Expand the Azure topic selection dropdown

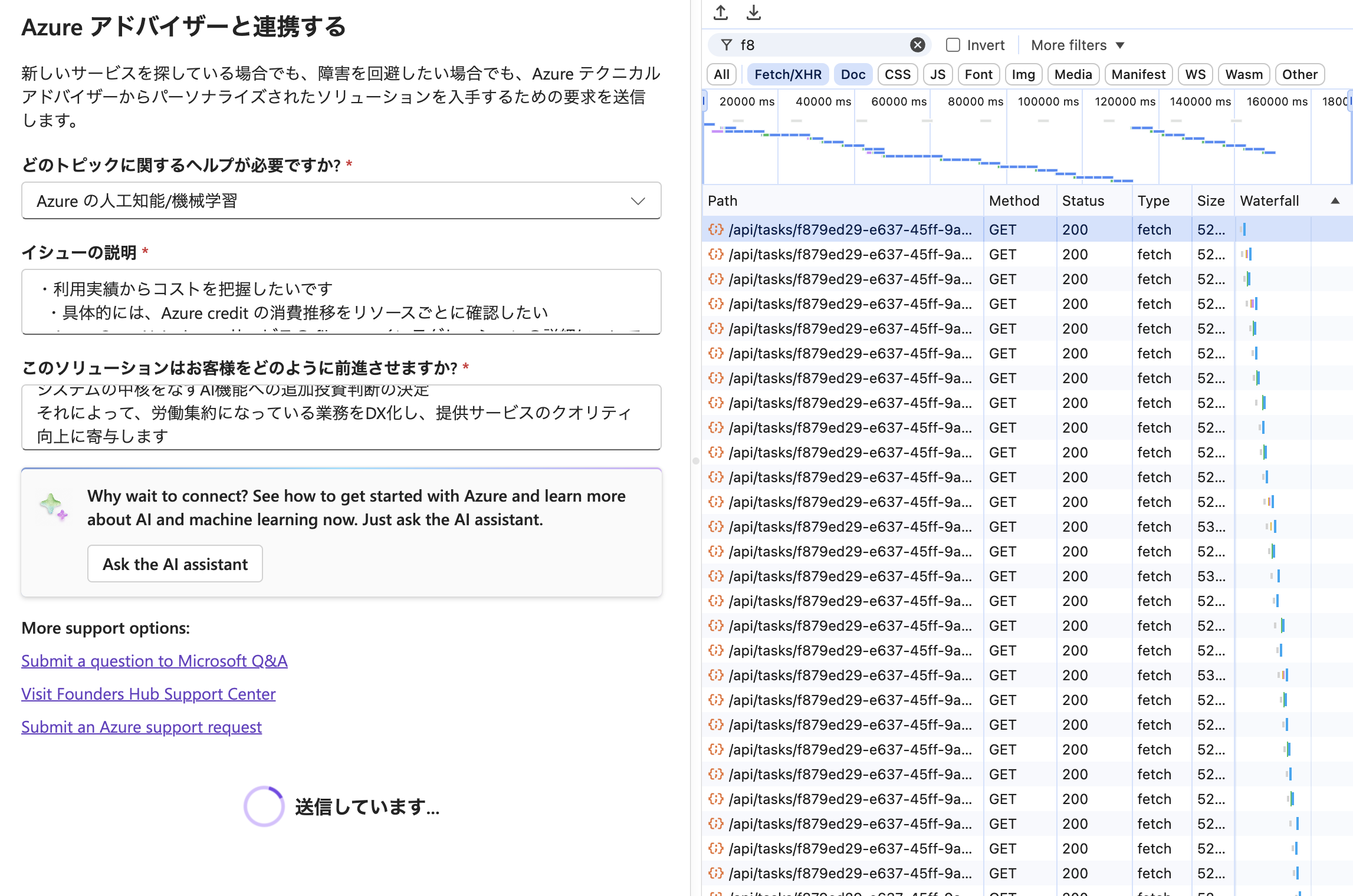click(x=341, y=201)
